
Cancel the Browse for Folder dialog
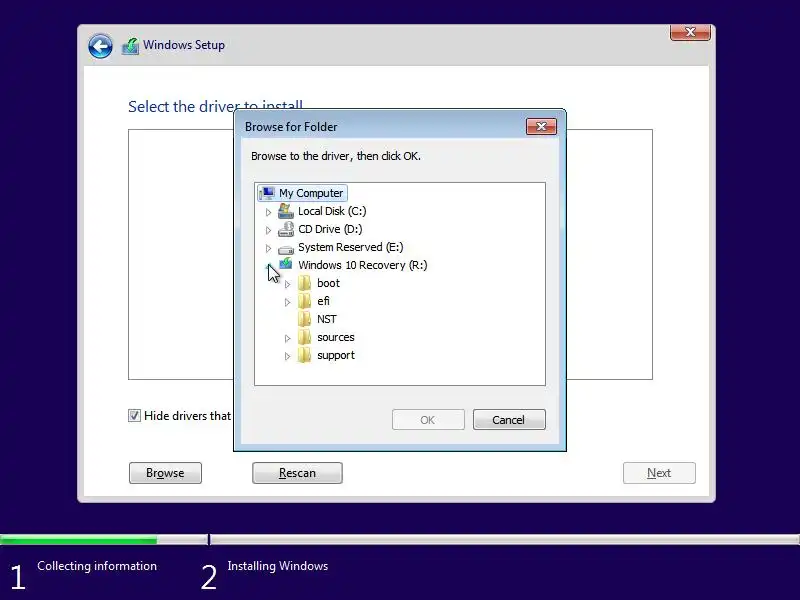click(509, 419)
